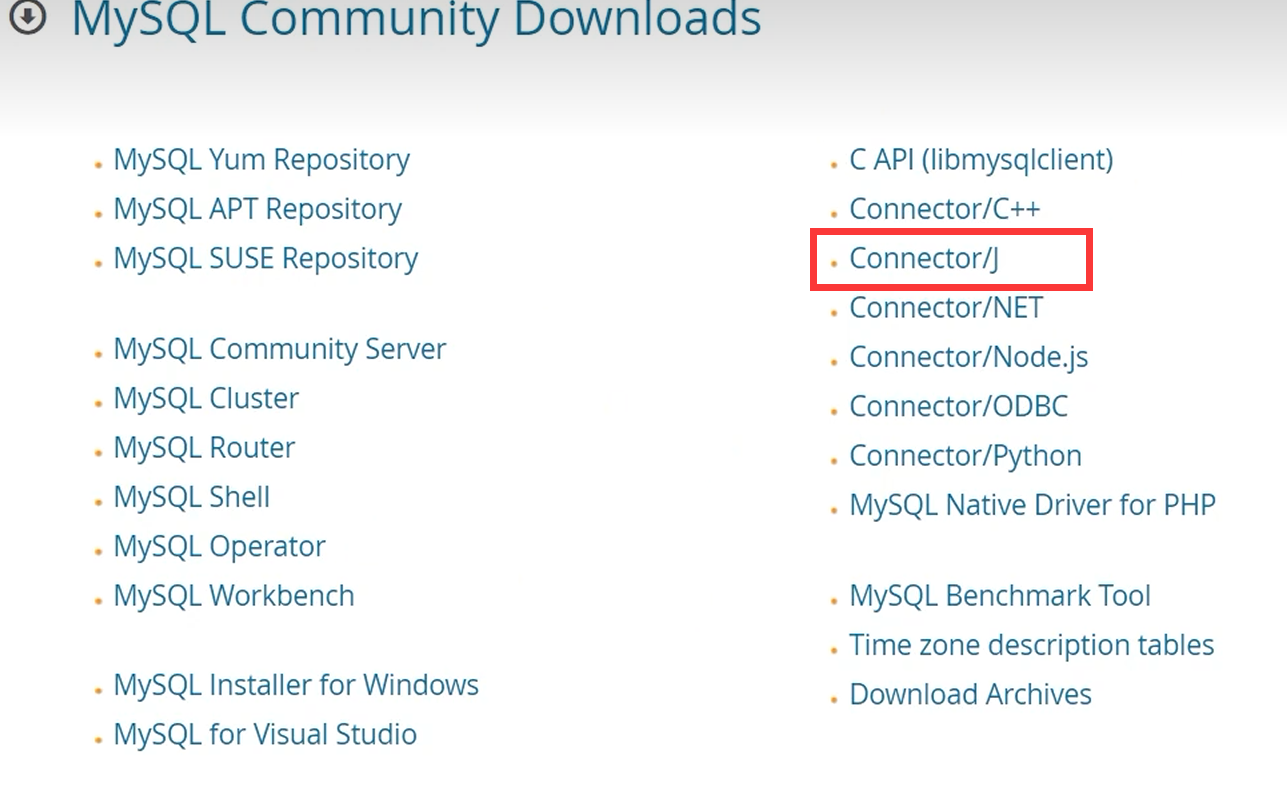Select the MySQL Shell link

(x=192, y=497)
